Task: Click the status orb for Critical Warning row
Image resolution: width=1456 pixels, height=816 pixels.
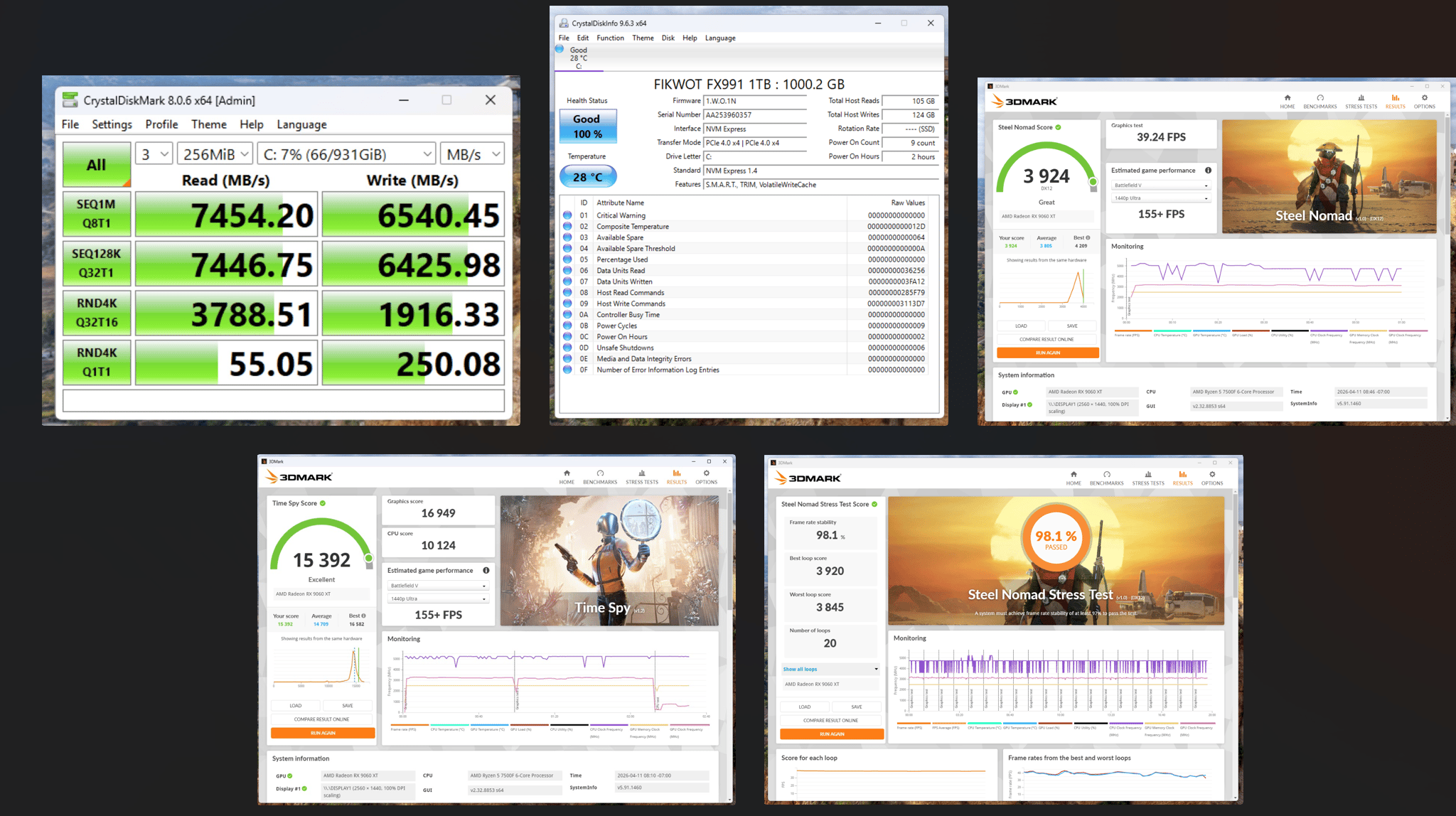Action: coord(567,215)
